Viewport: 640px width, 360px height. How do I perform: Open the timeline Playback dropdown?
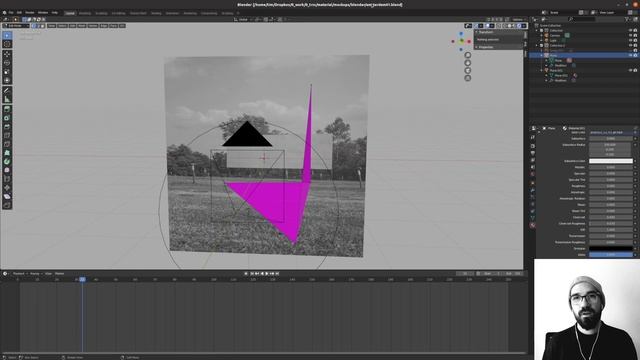pyautogui.click(x=20, y=273)
